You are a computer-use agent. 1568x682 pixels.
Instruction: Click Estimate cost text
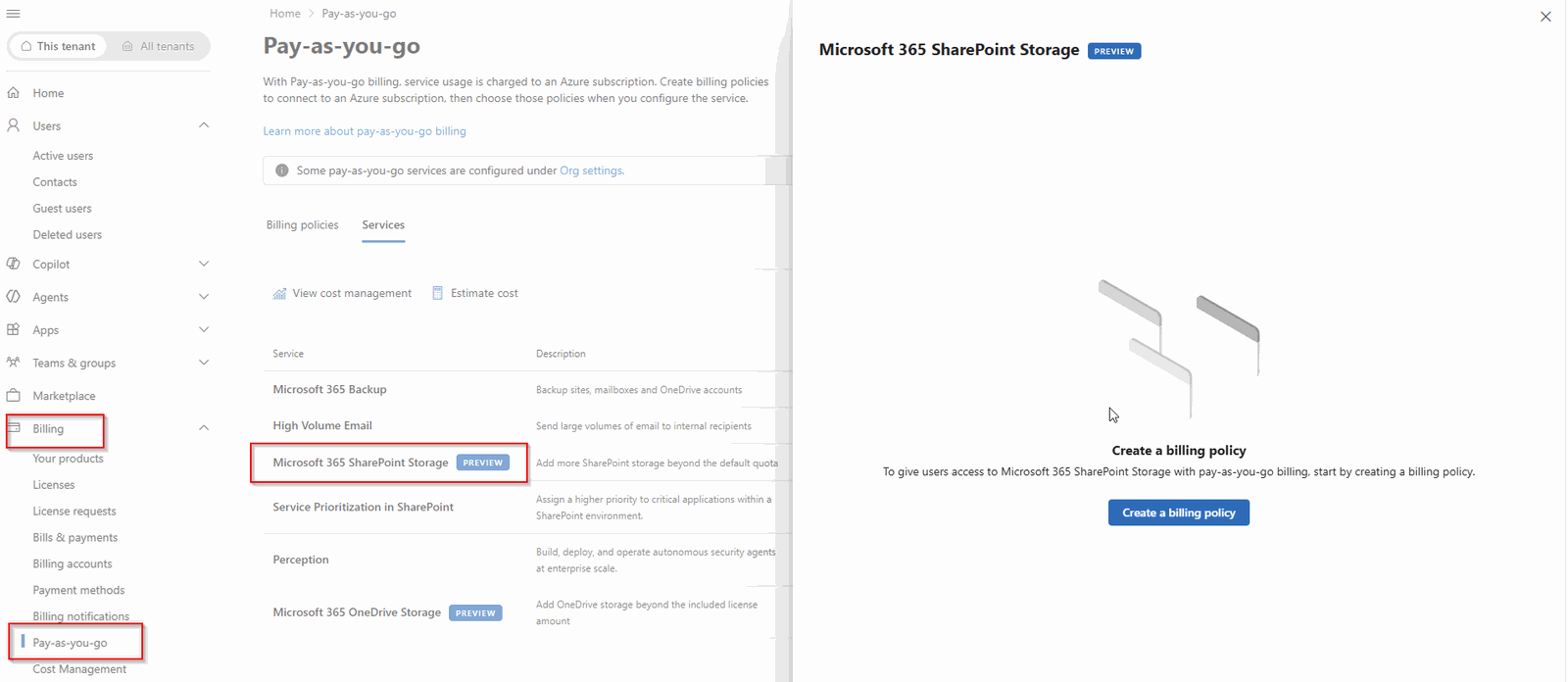[484, 293]
